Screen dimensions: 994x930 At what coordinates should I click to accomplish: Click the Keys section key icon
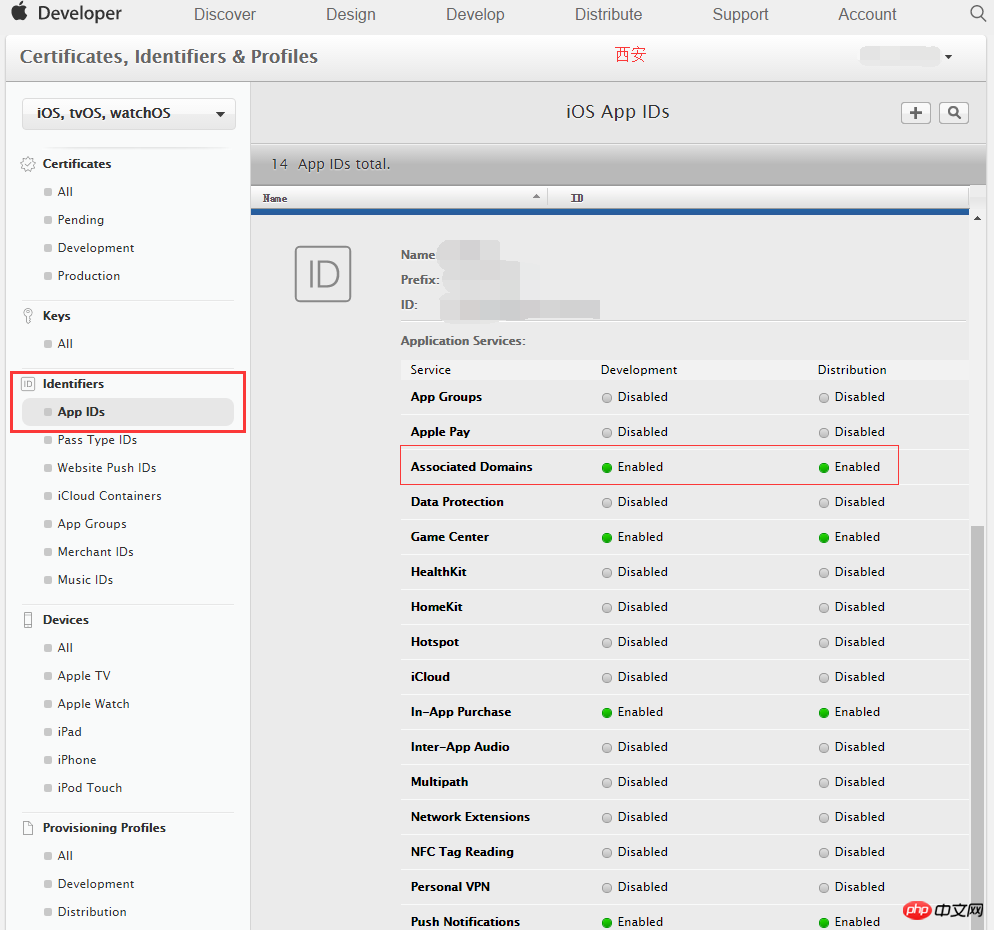(28, 316)
